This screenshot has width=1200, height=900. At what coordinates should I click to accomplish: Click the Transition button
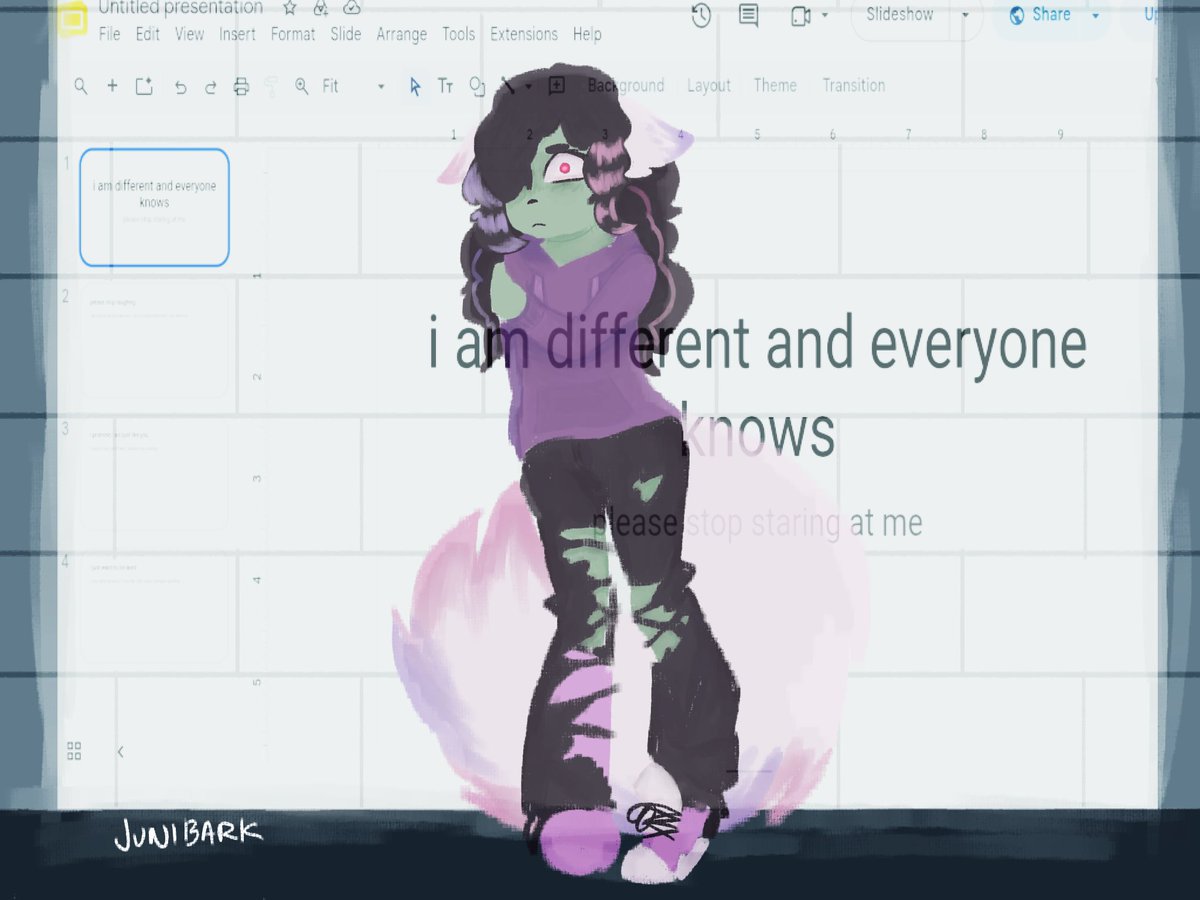tap(854, 86)
